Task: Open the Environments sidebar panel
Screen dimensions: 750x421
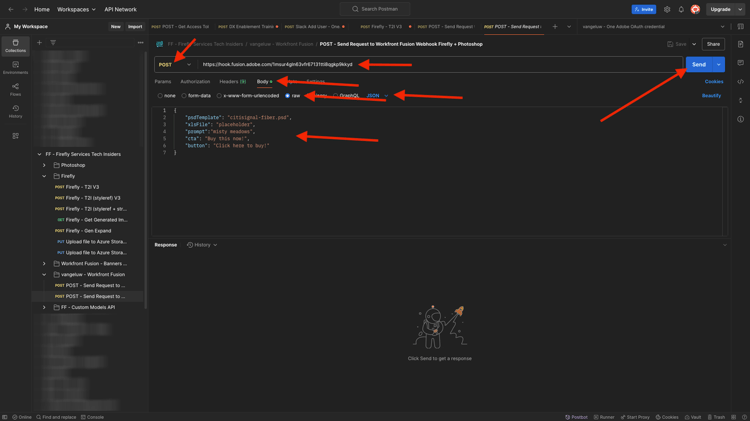Action: point(15,68)
